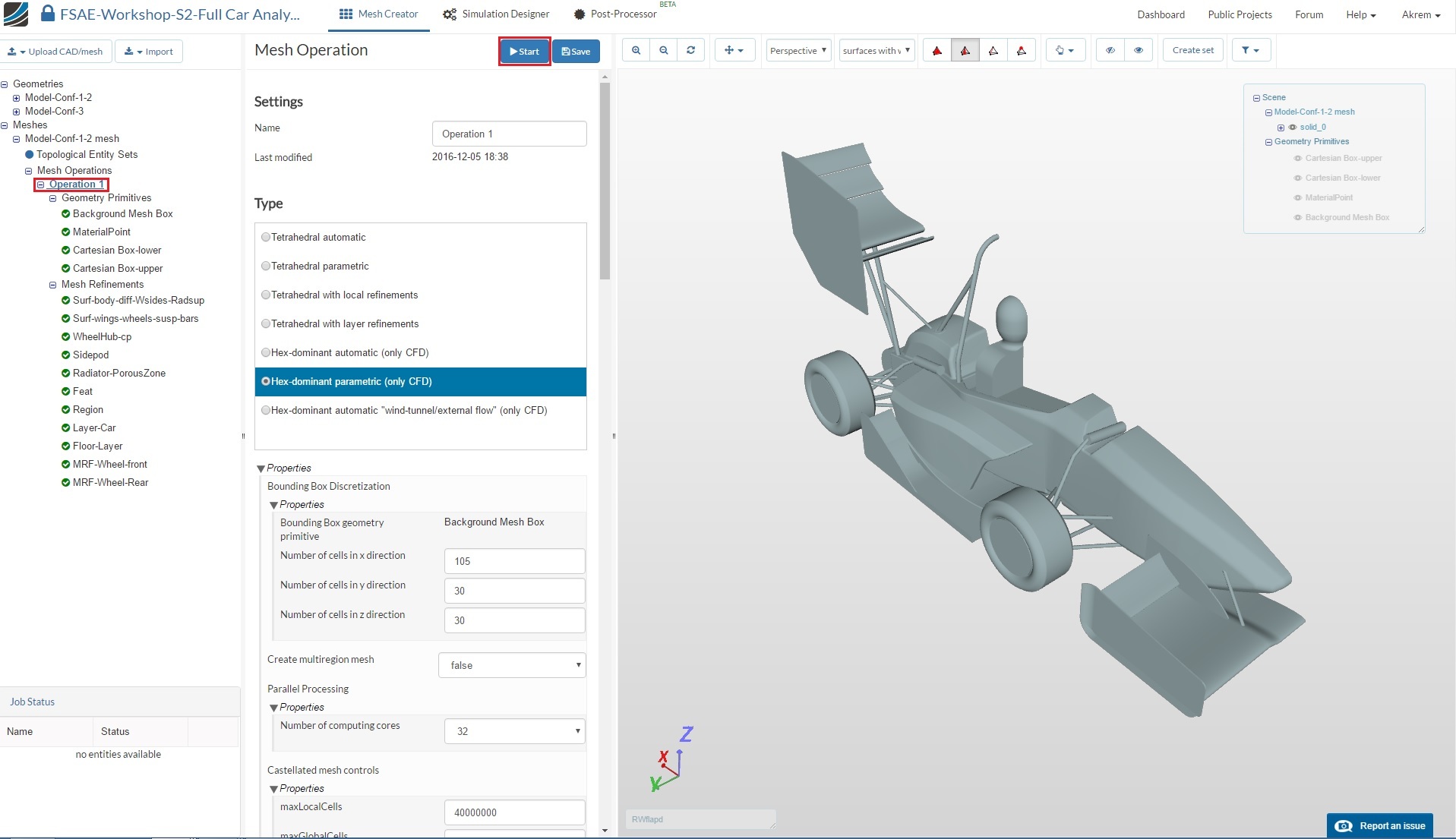Reset the 3D view with refresh icon

click(690, 51)
